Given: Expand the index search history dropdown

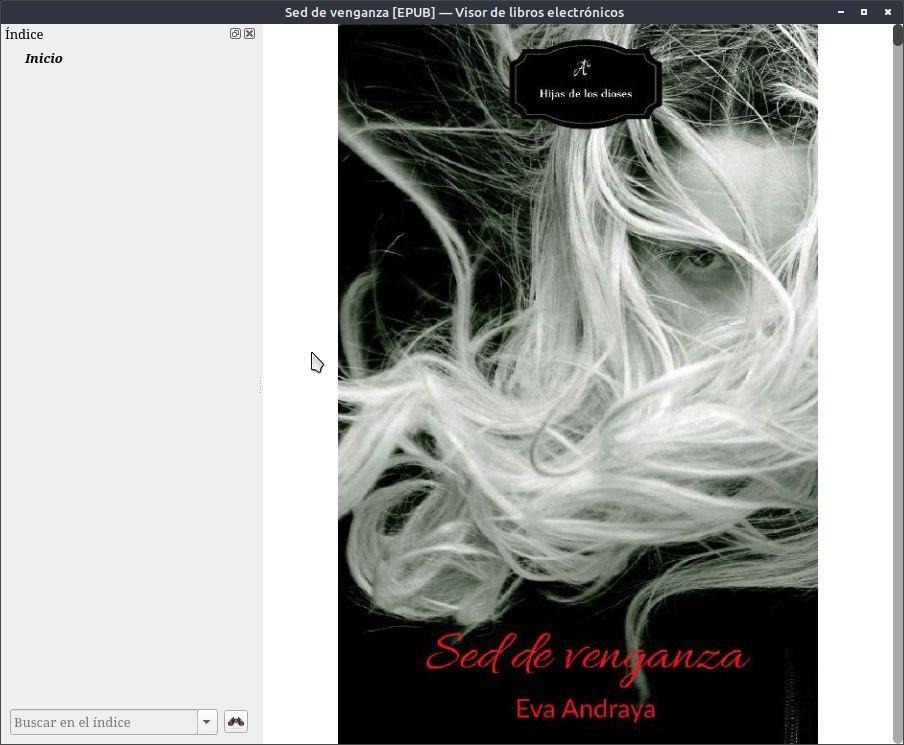Looking at the screenshot, I should coord(207,722).
